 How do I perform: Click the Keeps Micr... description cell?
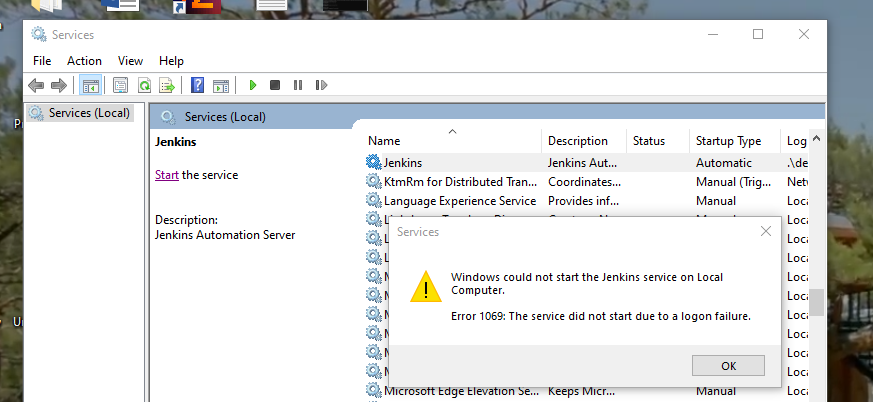(x=581, y=391)
